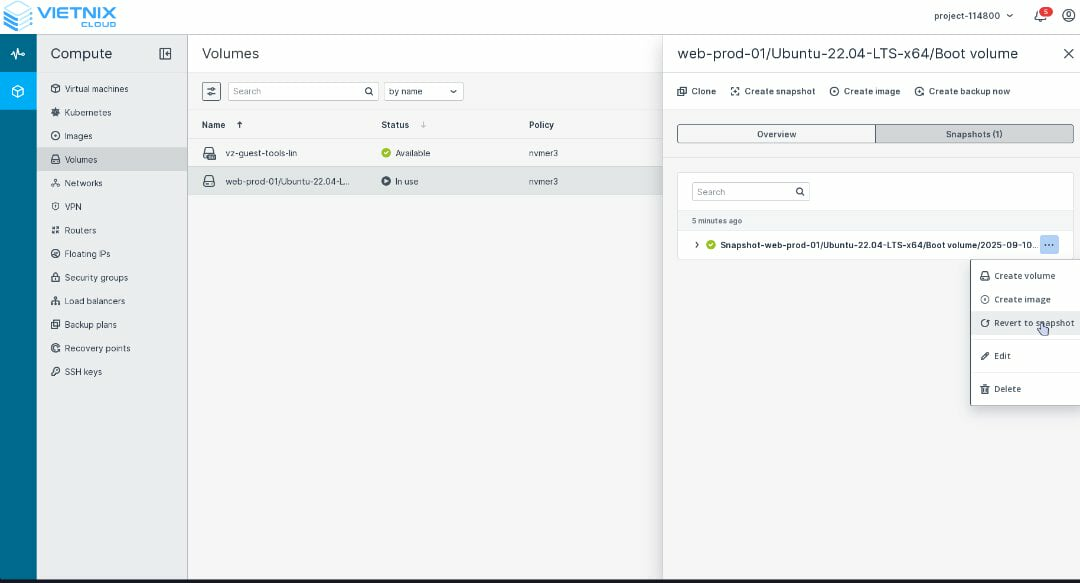Open the user account icon
Viewport: 1080px width, 583px height.
click(1068, 16)
